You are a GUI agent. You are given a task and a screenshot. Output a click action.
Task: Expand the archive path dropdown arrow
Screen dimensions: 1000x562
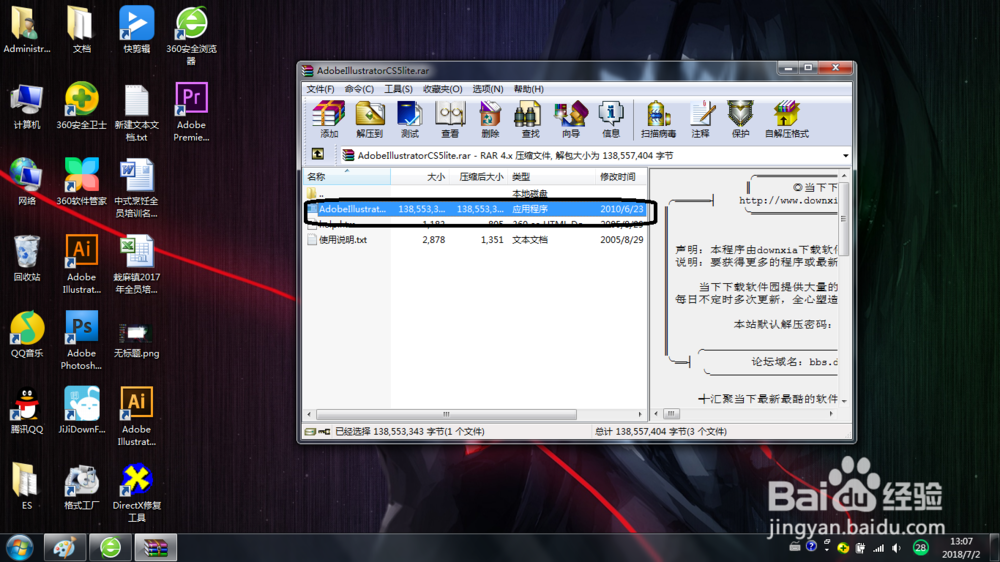click(846, 156)
